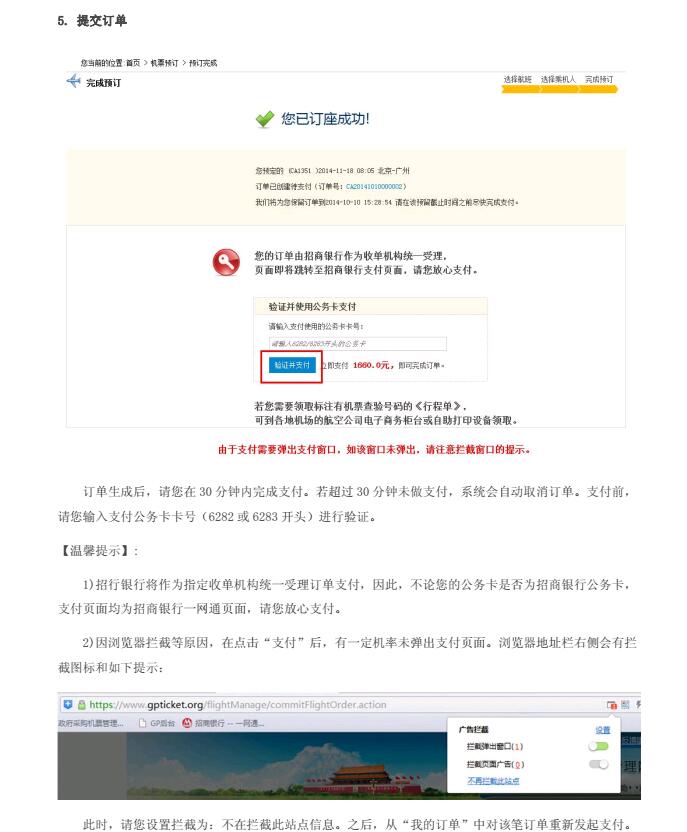Viewport: 687px width, 832px height.
Task: Click the blue airplane icon beside 完成预订
Action: (73, 81)
